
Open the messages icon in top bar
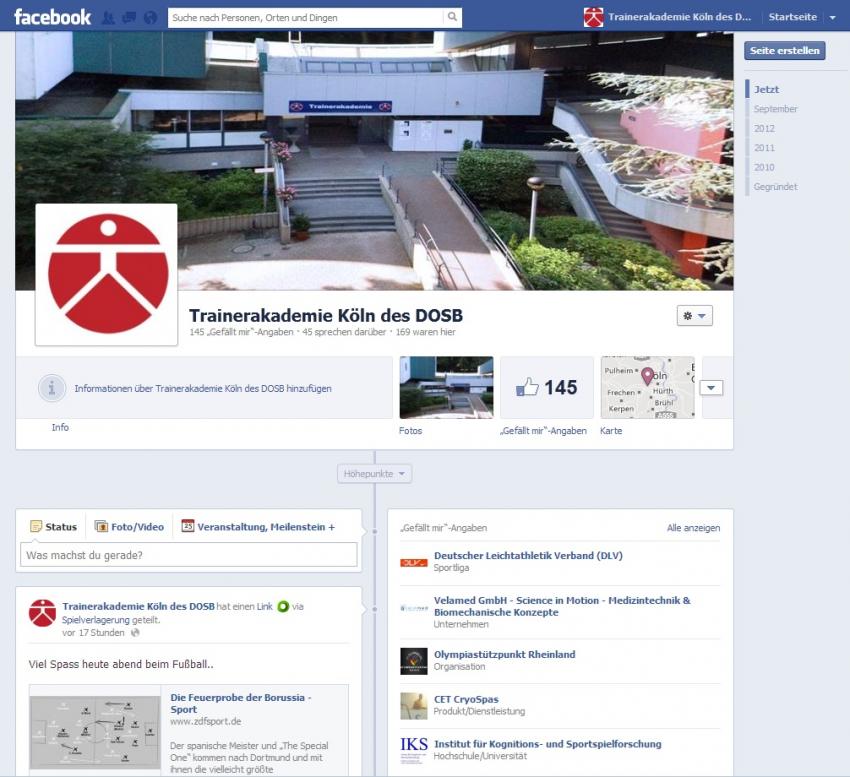[129, 18]
